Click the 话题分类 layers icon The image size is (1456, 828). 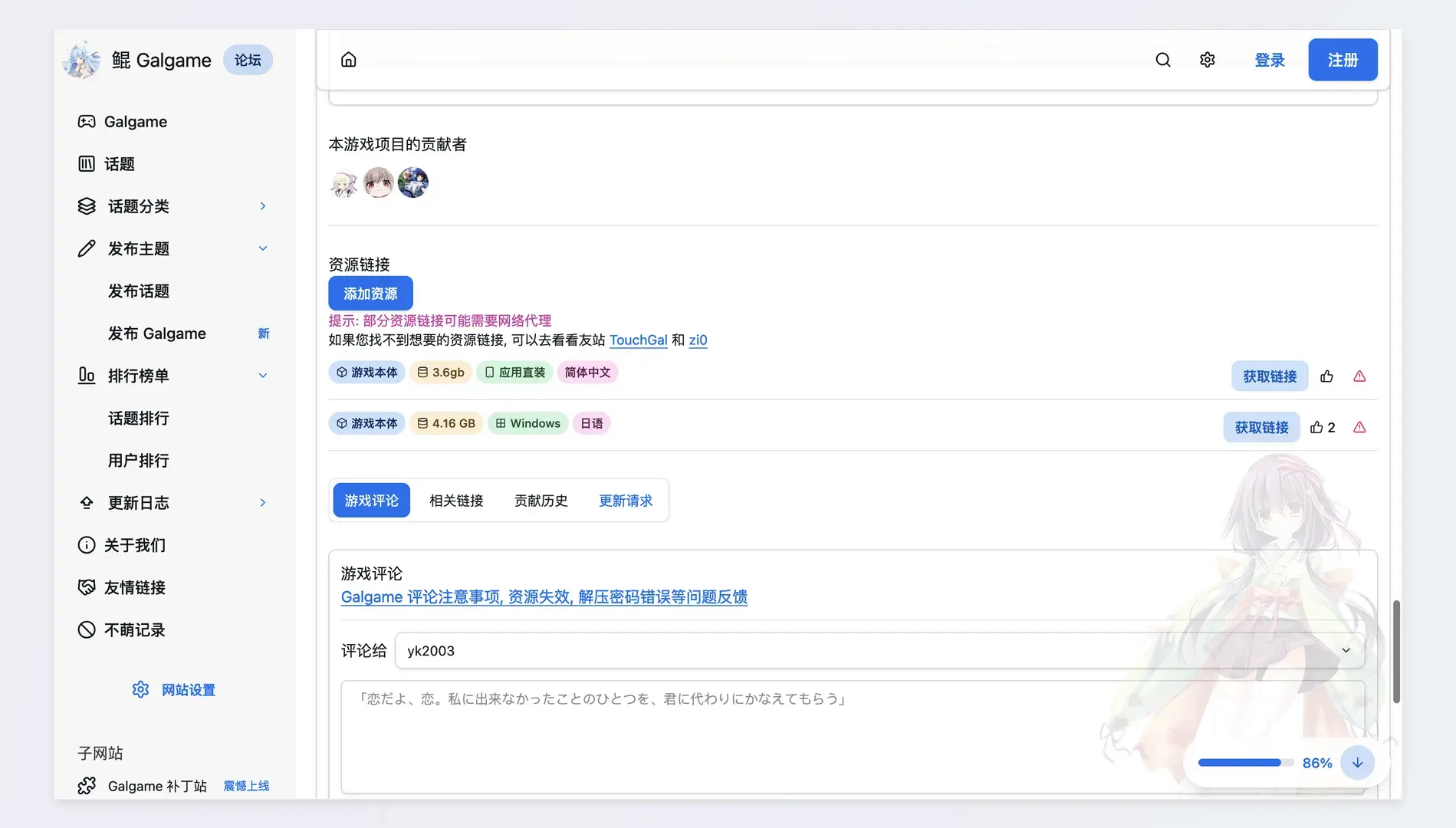(87, 206)
